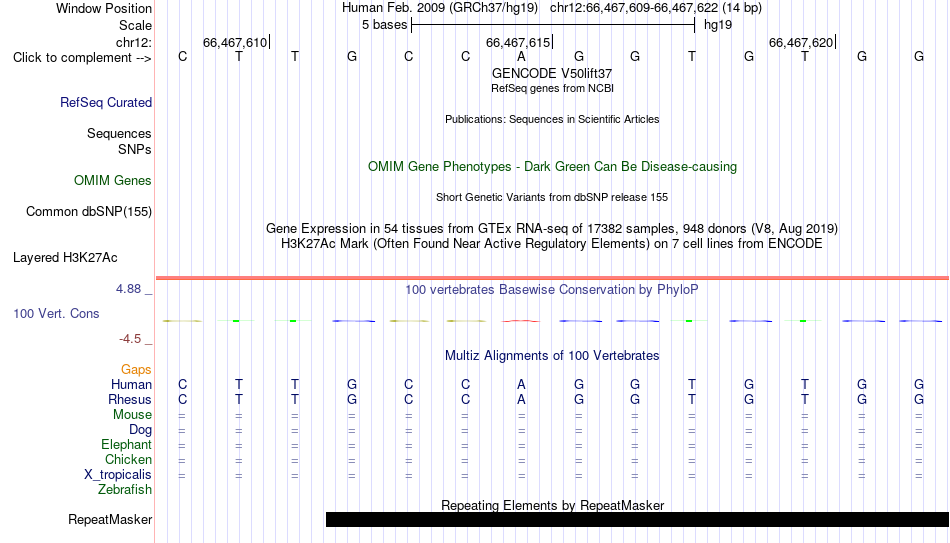This screenshot has height=543, width=950.
Task: Click 'Multiz Alignments of 100 Vertebrates' title
Action: point(552,356)
